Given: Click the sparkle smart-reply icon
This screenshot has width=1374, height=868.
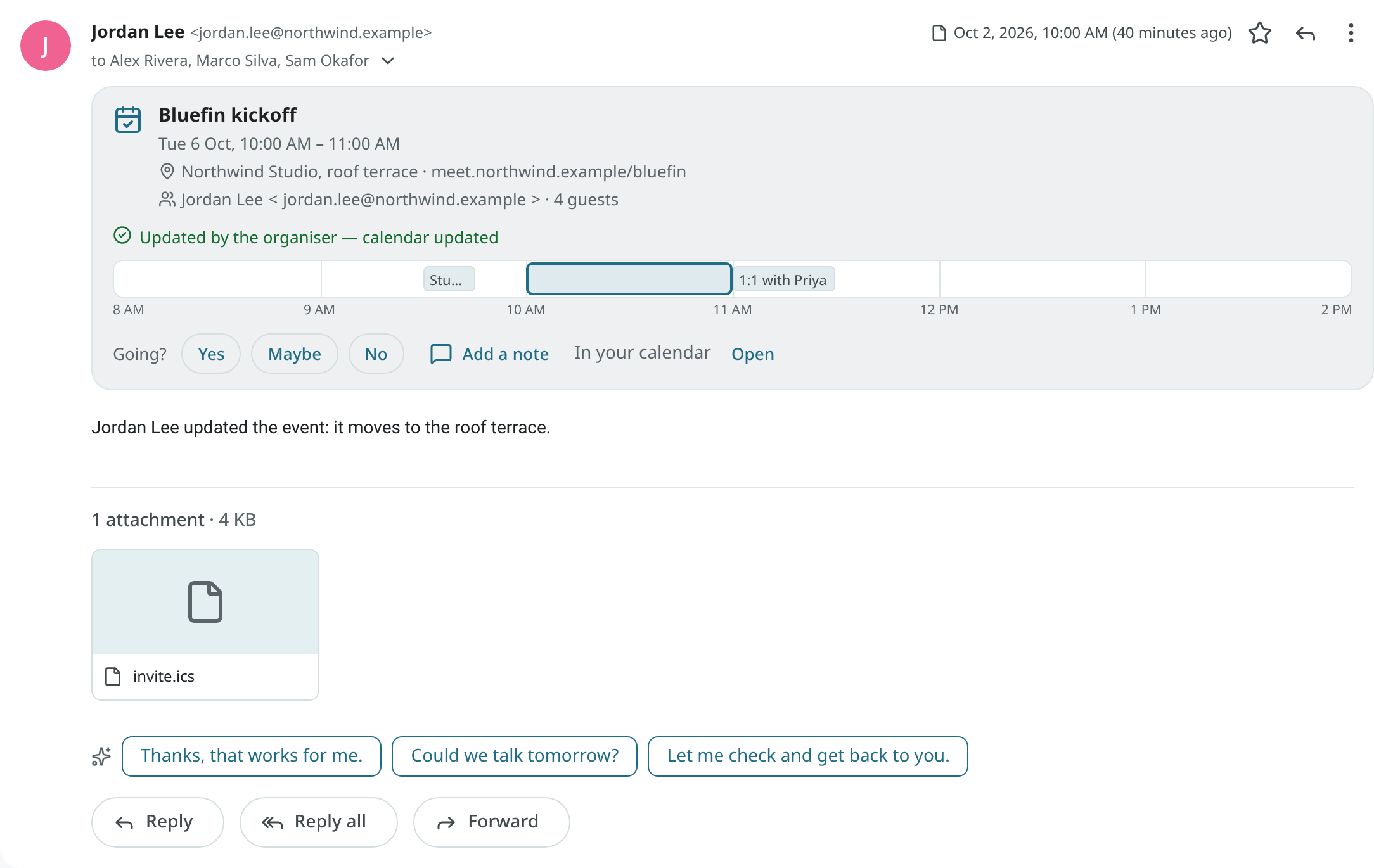Looking at the screenshot, I should point(101,756).
